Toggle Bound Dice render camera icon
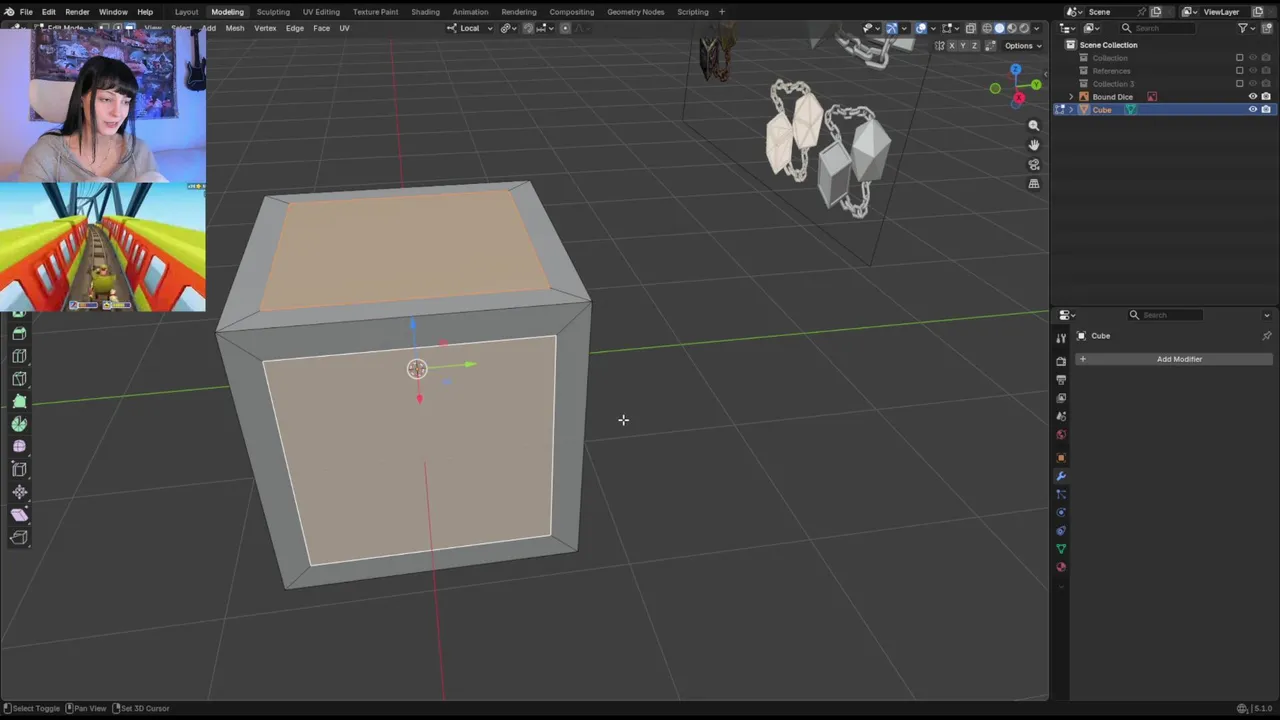This screenshot has width=1280, height=720. coord(1266,97)
